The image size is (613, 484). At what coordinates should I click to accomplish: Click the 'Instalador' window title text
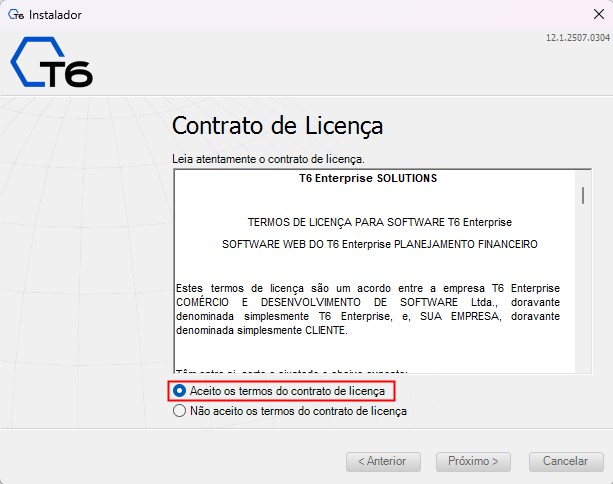pyautogui.click(x=55, y=15)
